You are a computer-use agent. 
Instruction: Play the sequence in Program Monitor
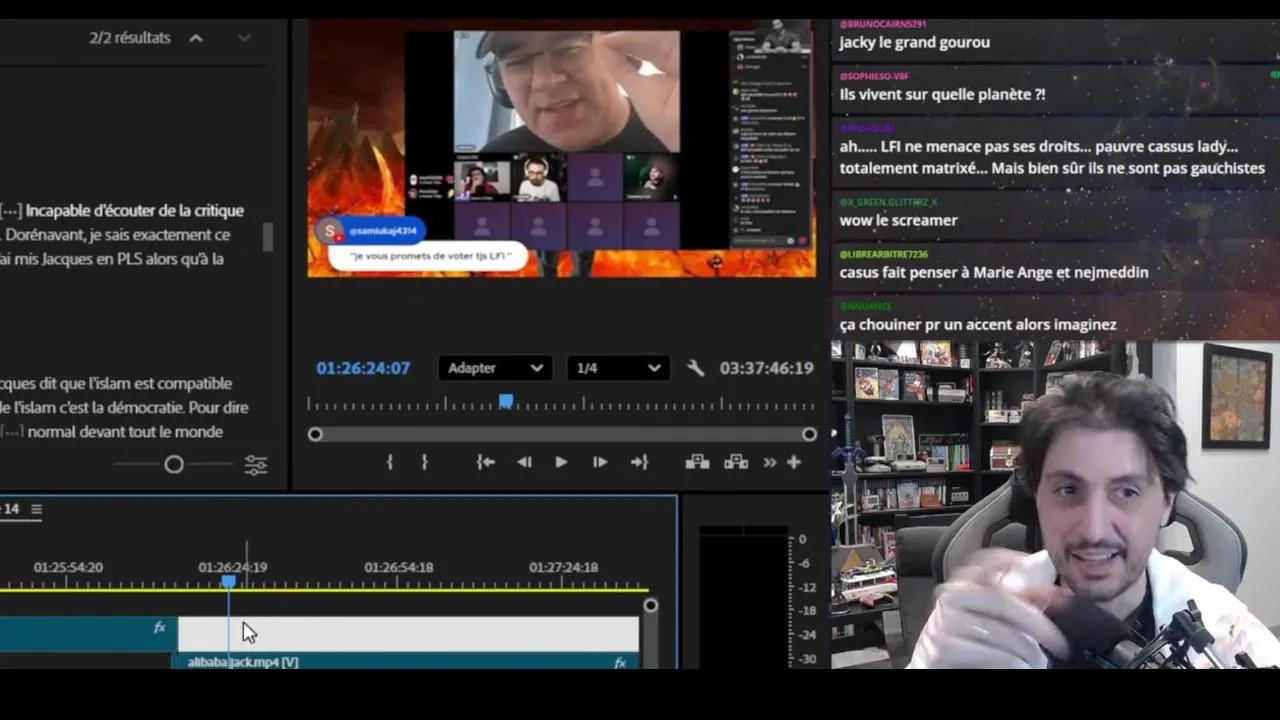click(x=561, y=462)
